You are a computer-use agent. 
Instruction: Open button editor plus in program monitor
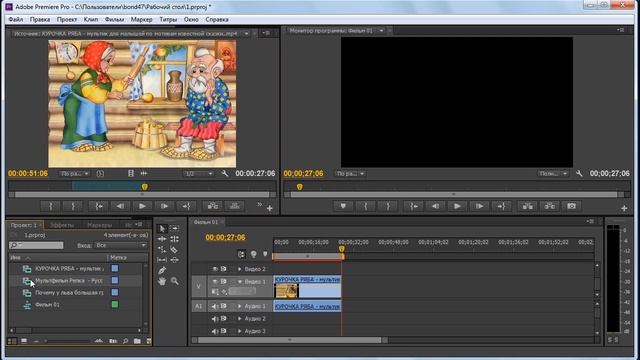[x=624, y=209]
